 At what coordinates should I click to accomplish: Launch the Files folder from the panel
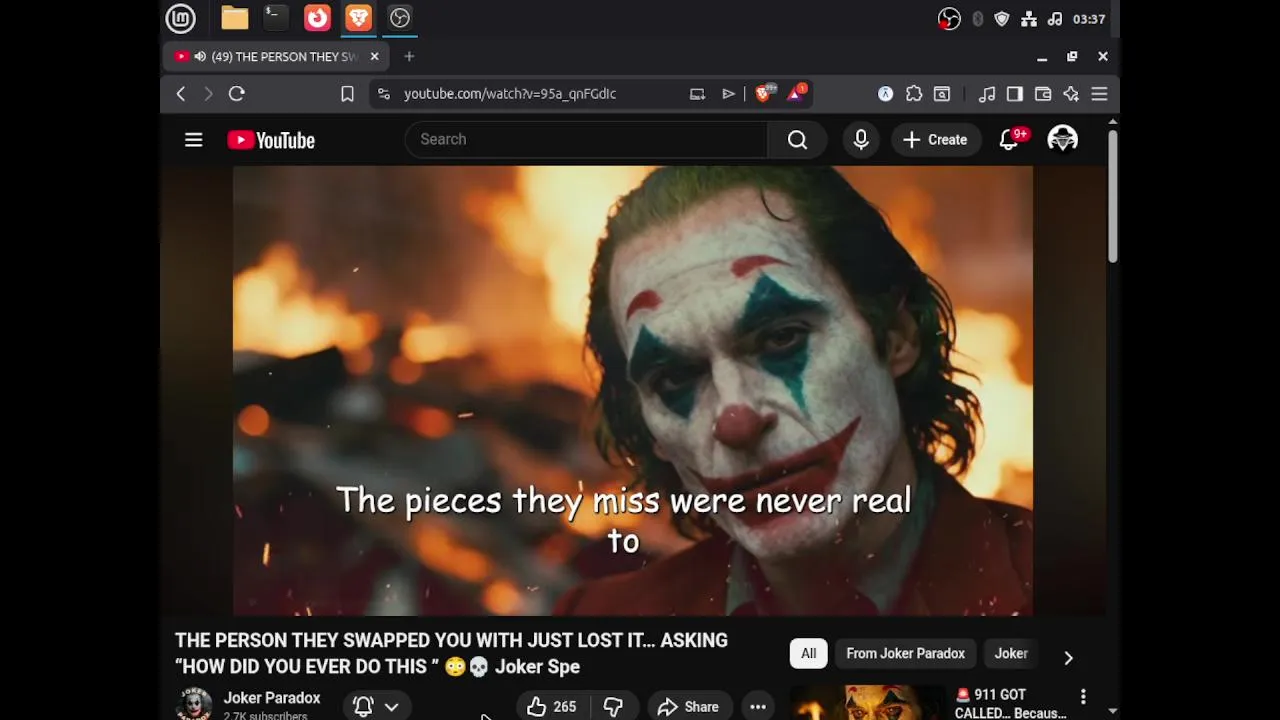[235, 18]
